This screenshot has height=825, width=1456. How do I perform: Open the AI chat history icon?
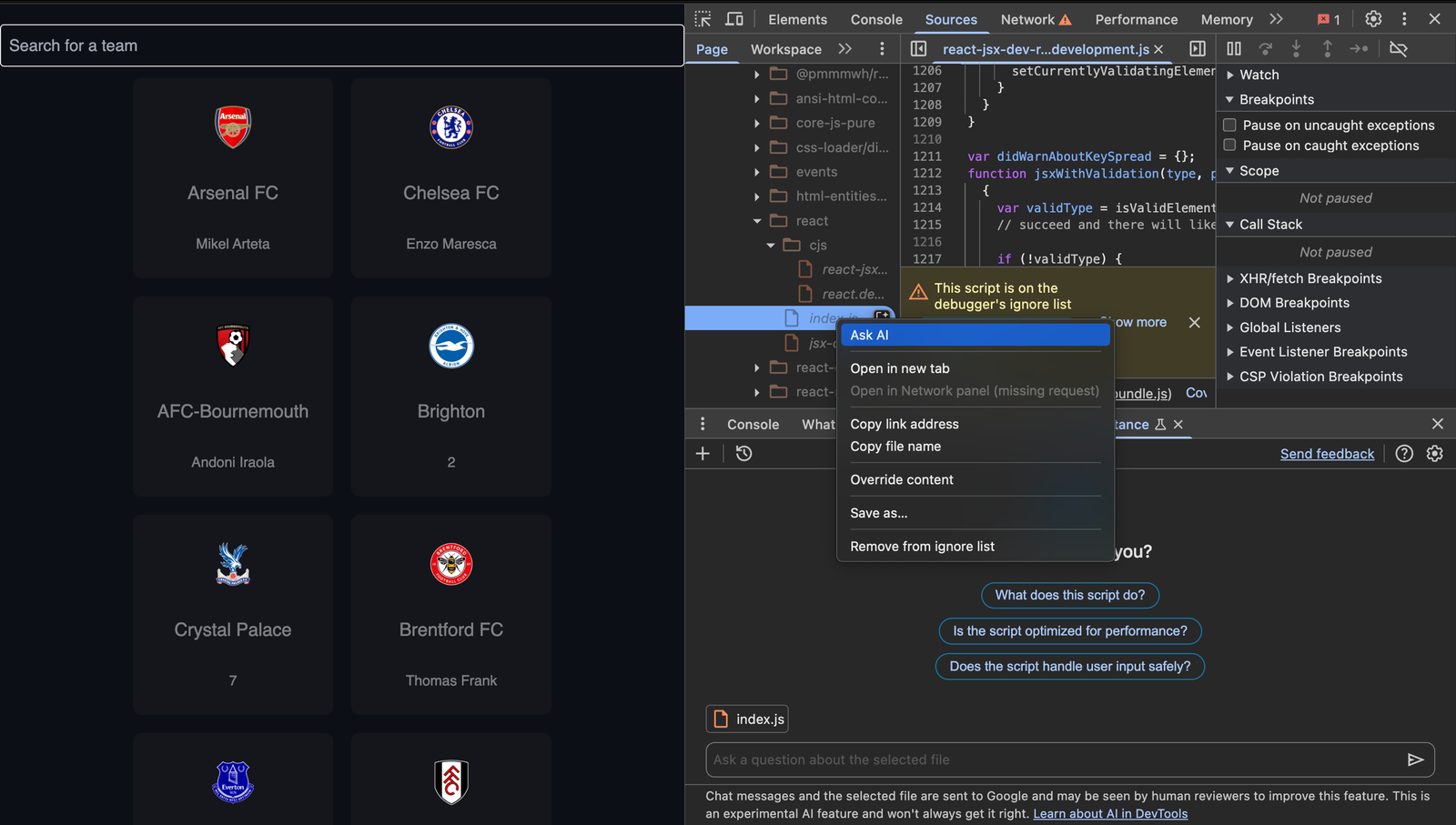(x=743, y=453)
